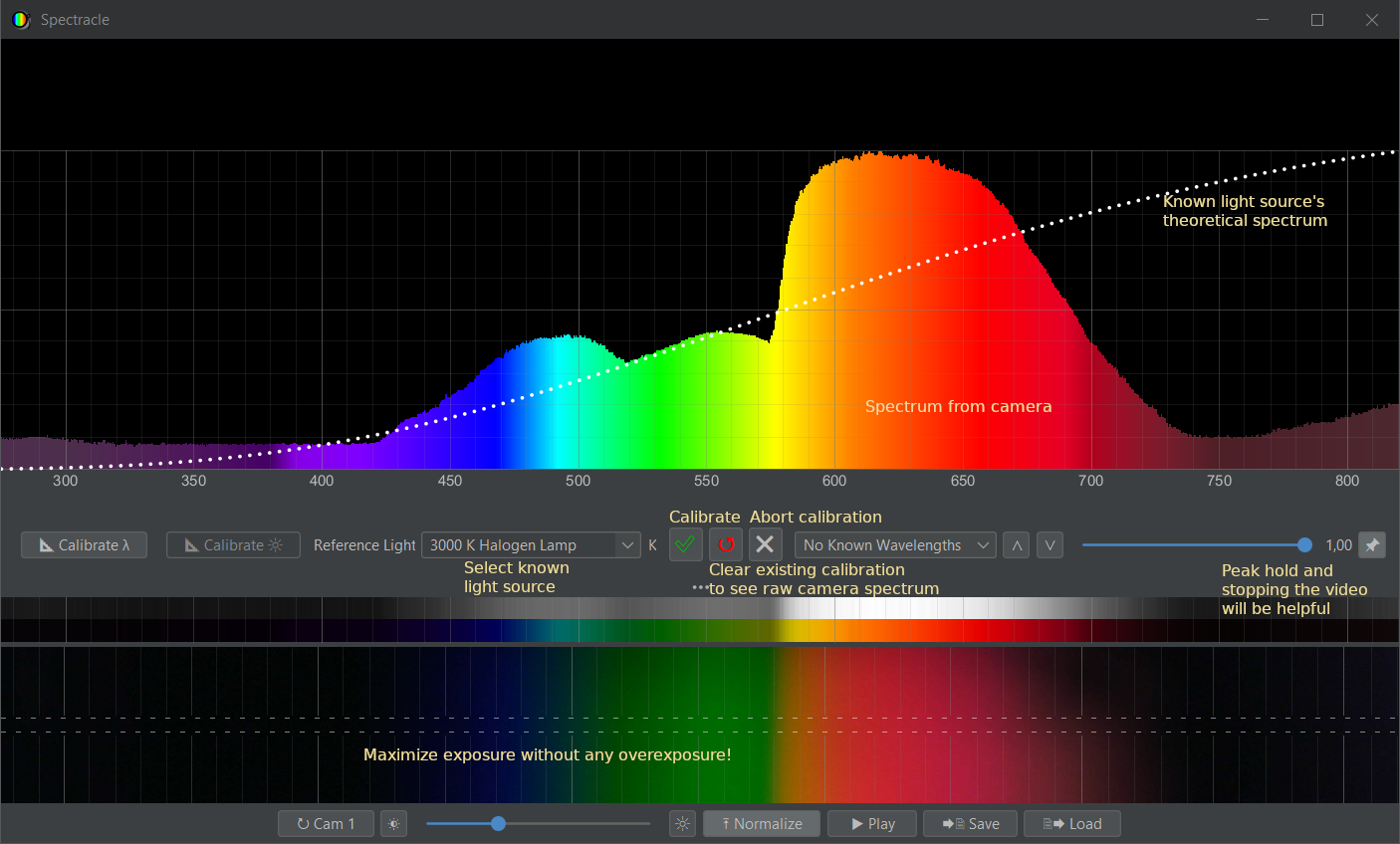This screenshot has height=844, width=1400.
Task: Click the Calibrate λ wavelength button
Action: (84, 545)
